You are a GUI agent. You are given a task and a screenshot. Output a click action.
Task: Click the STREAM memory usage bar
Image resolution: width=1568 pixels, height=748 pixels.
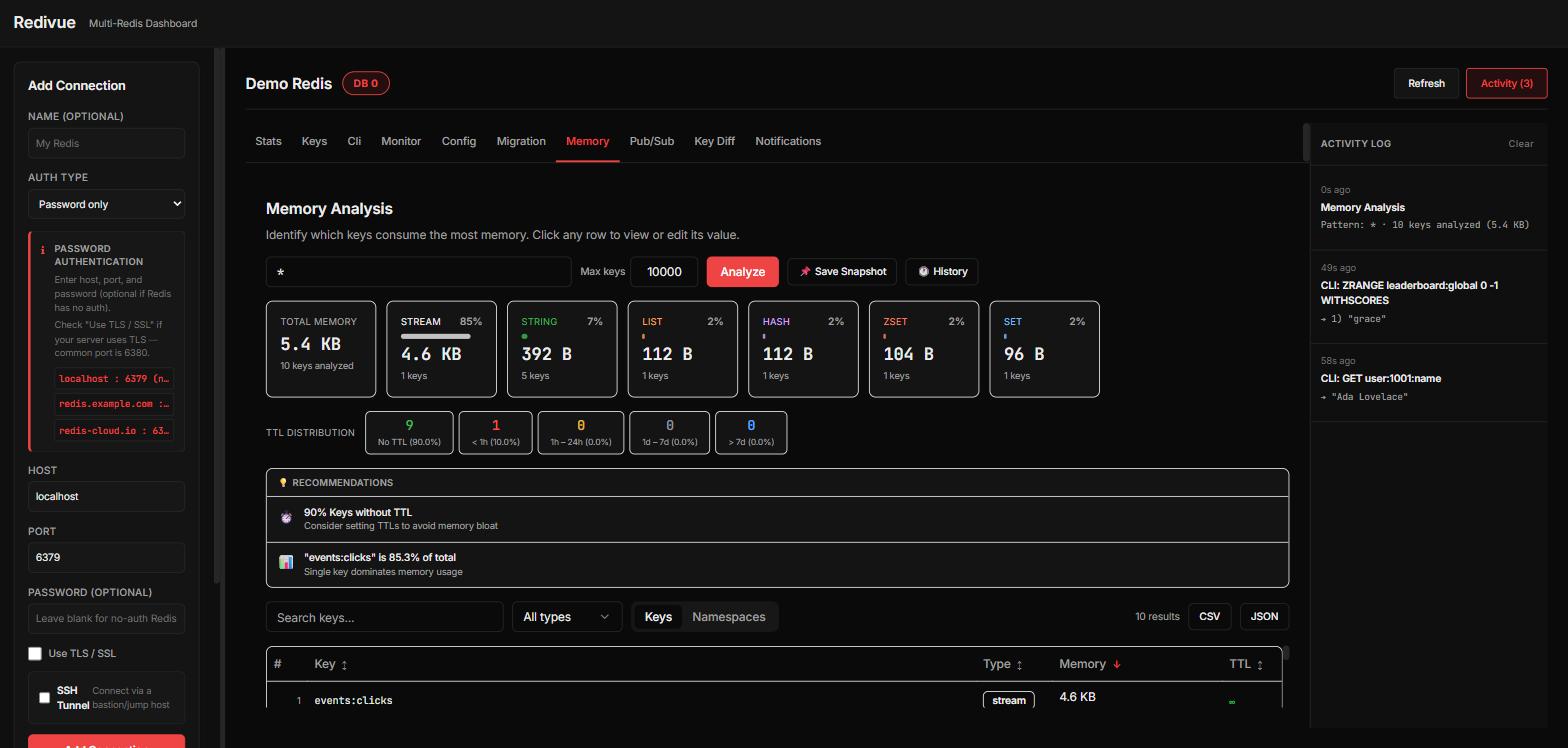pos(436,336)
